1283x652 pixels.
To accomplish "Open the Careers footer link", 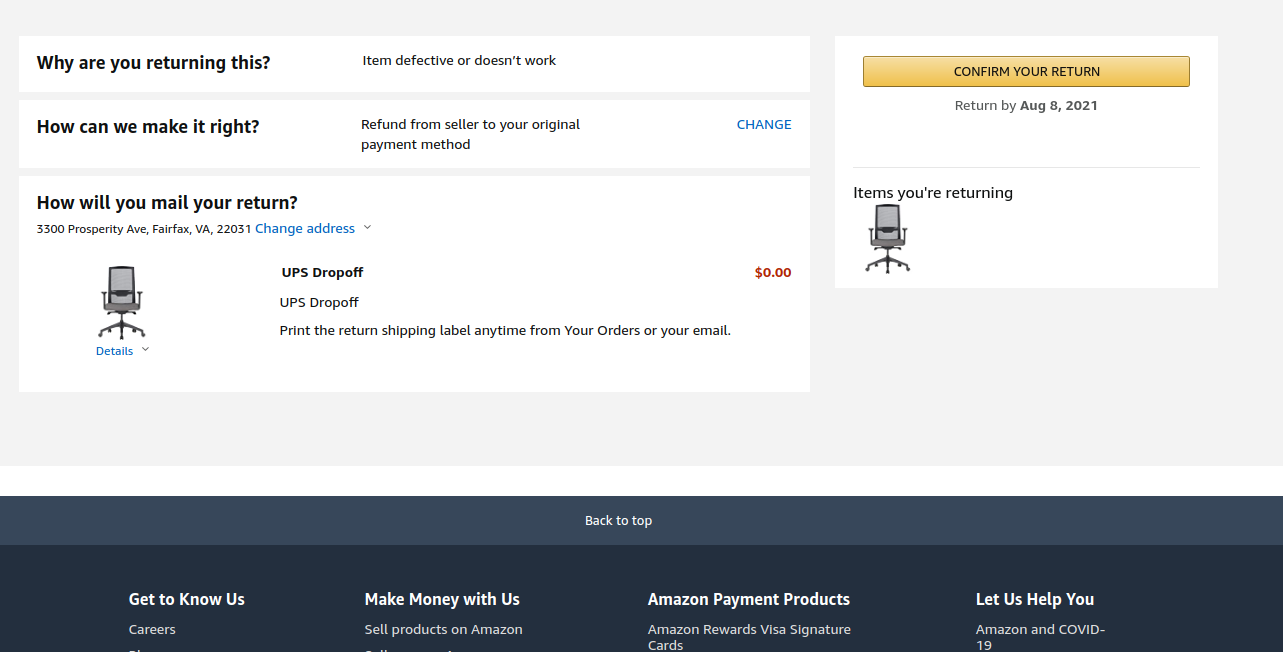I will point(152,630).
